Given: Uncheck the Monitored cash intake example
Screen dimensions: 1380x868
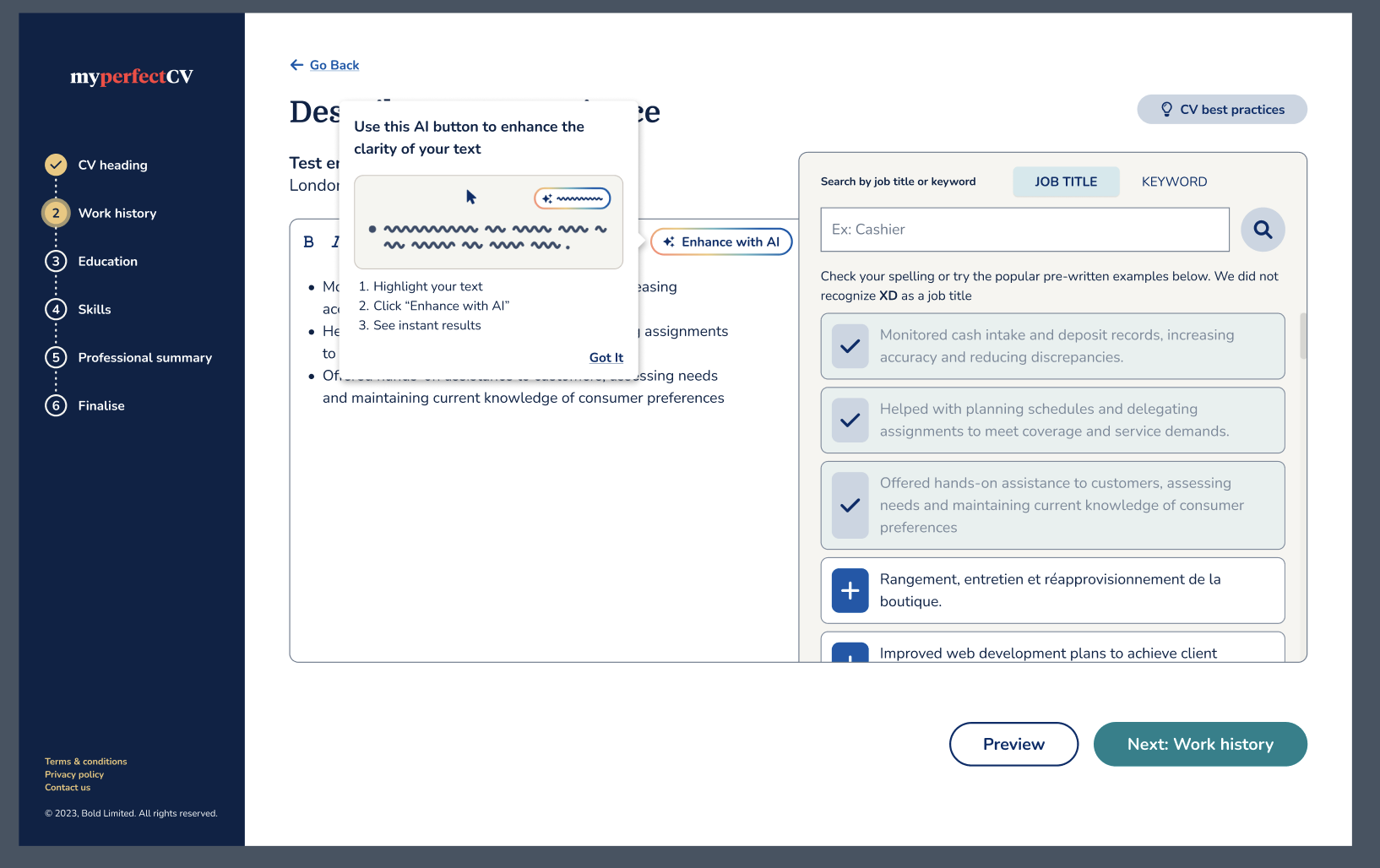Looking at the screenshot, I should pos(850,346).
